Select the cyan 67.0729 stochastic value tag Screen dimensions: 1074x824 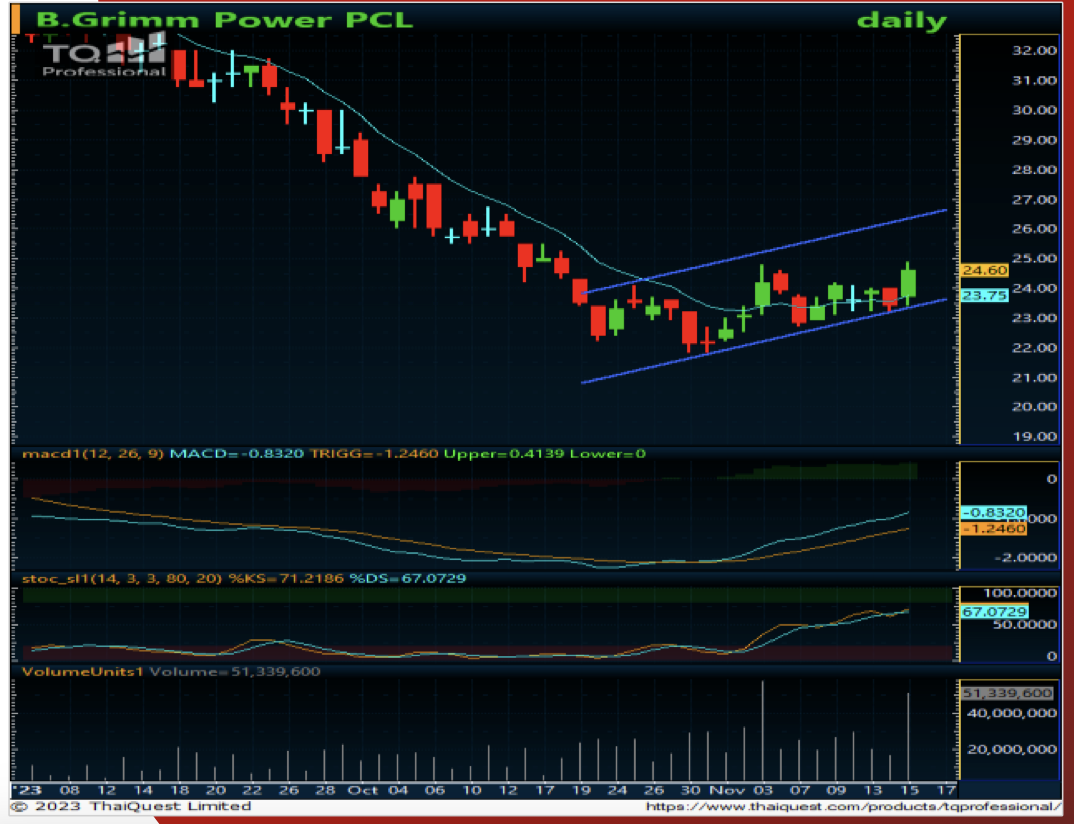coord(995,612)
